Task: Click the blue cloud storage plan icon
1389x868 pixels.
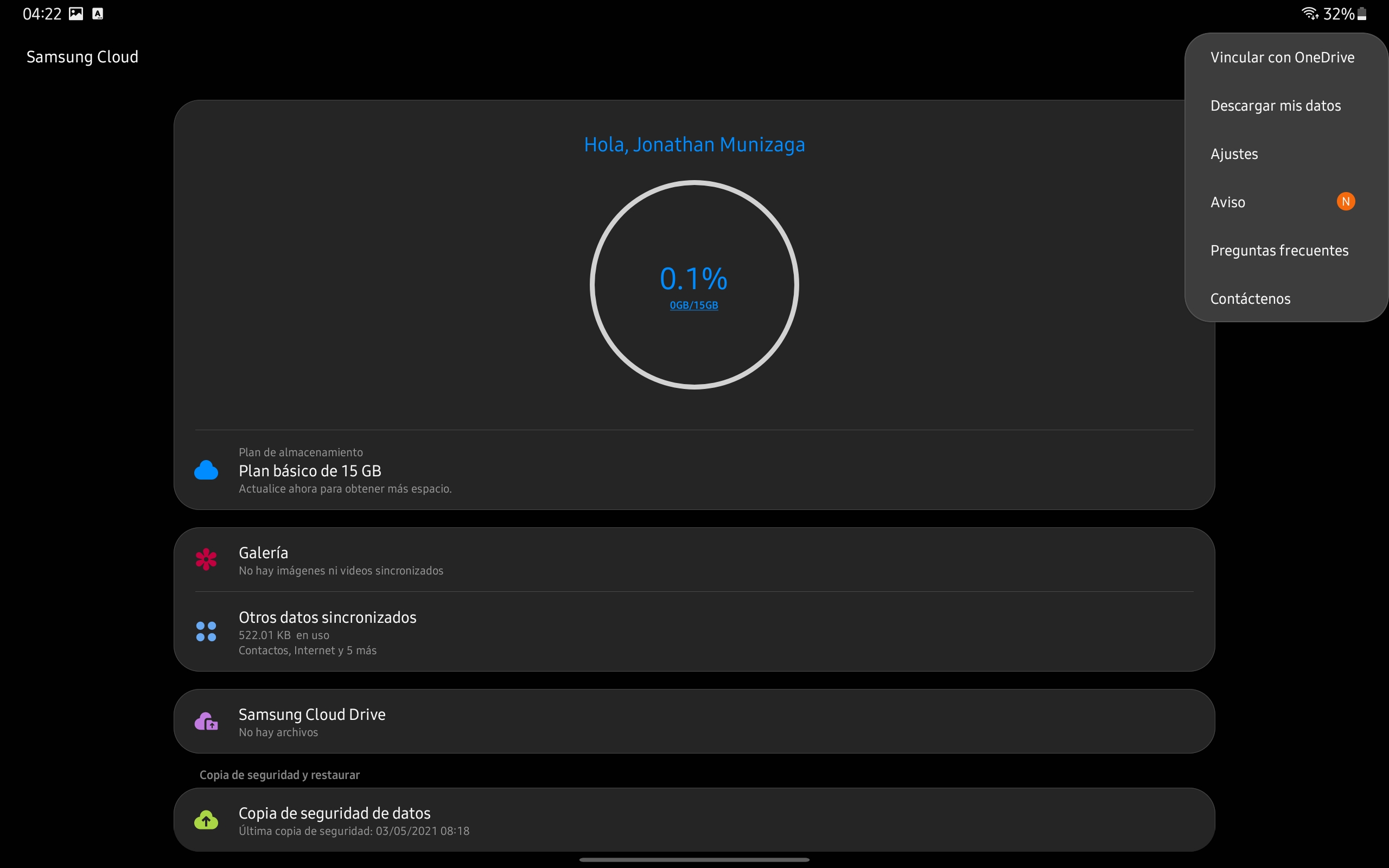Action: pyautogui.click(x=206, y=470)
